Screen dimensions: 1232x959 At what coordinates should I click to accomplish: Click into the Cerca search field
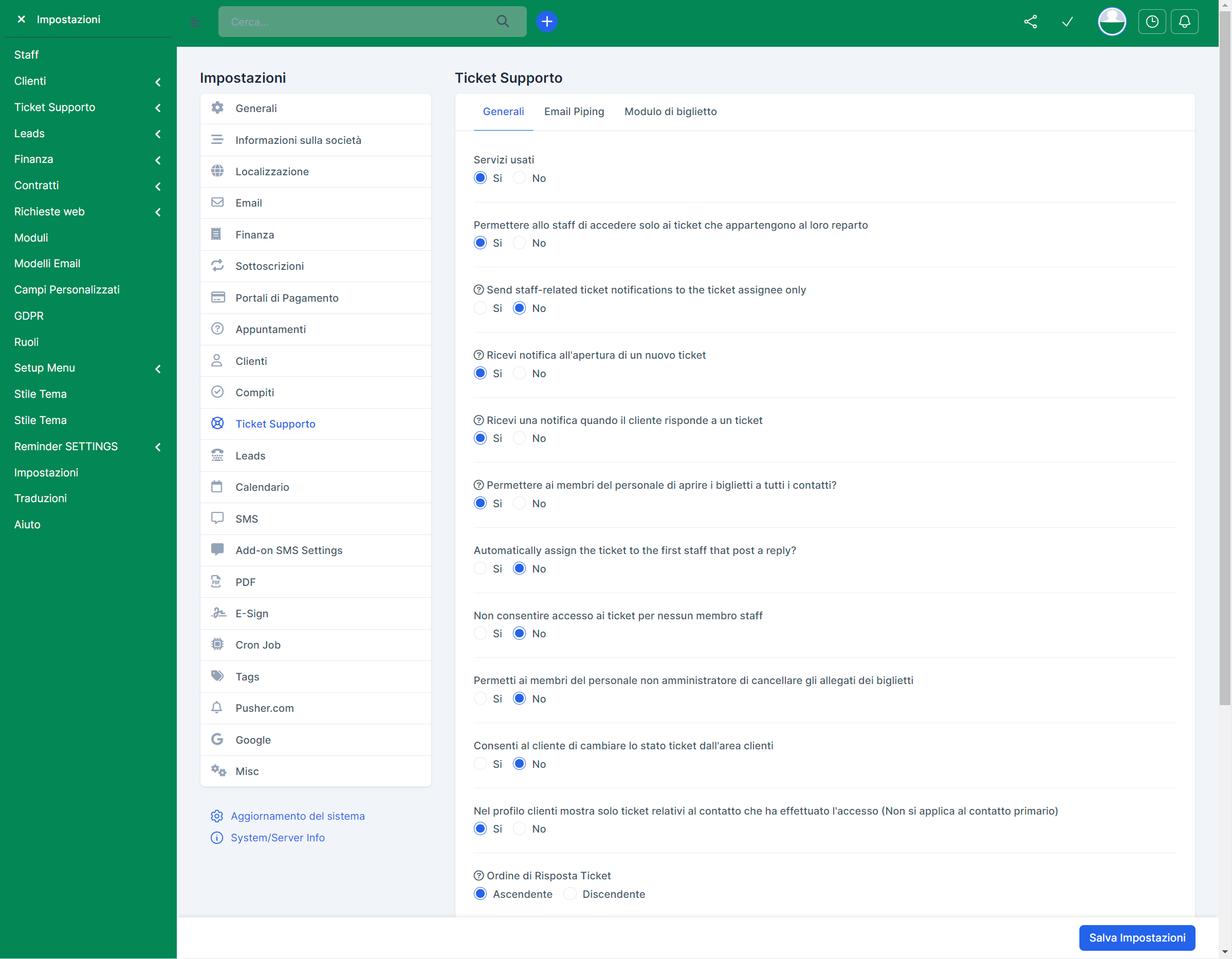(355, 22)
